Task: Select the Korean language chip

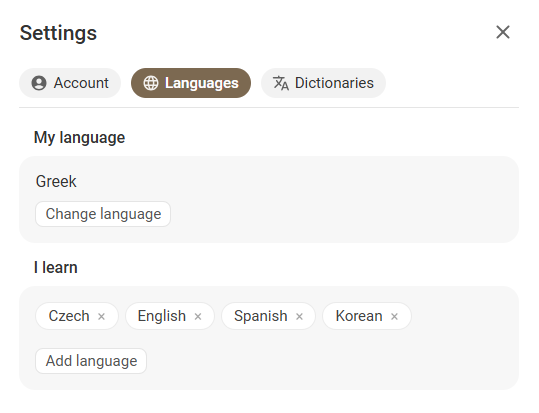Action: point(367,316)
